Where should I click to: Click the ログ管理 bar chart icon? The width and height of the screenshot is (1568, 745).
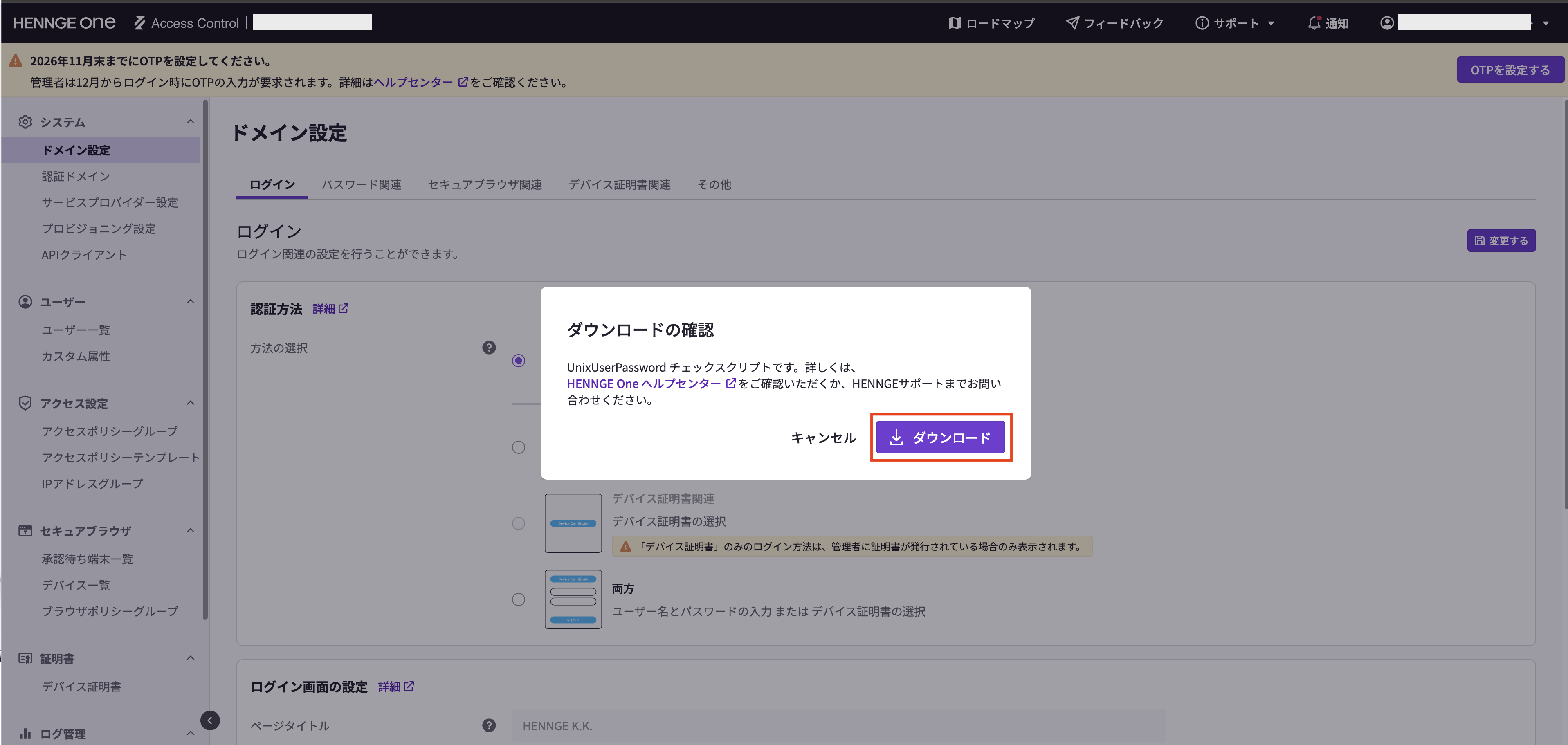25,734
